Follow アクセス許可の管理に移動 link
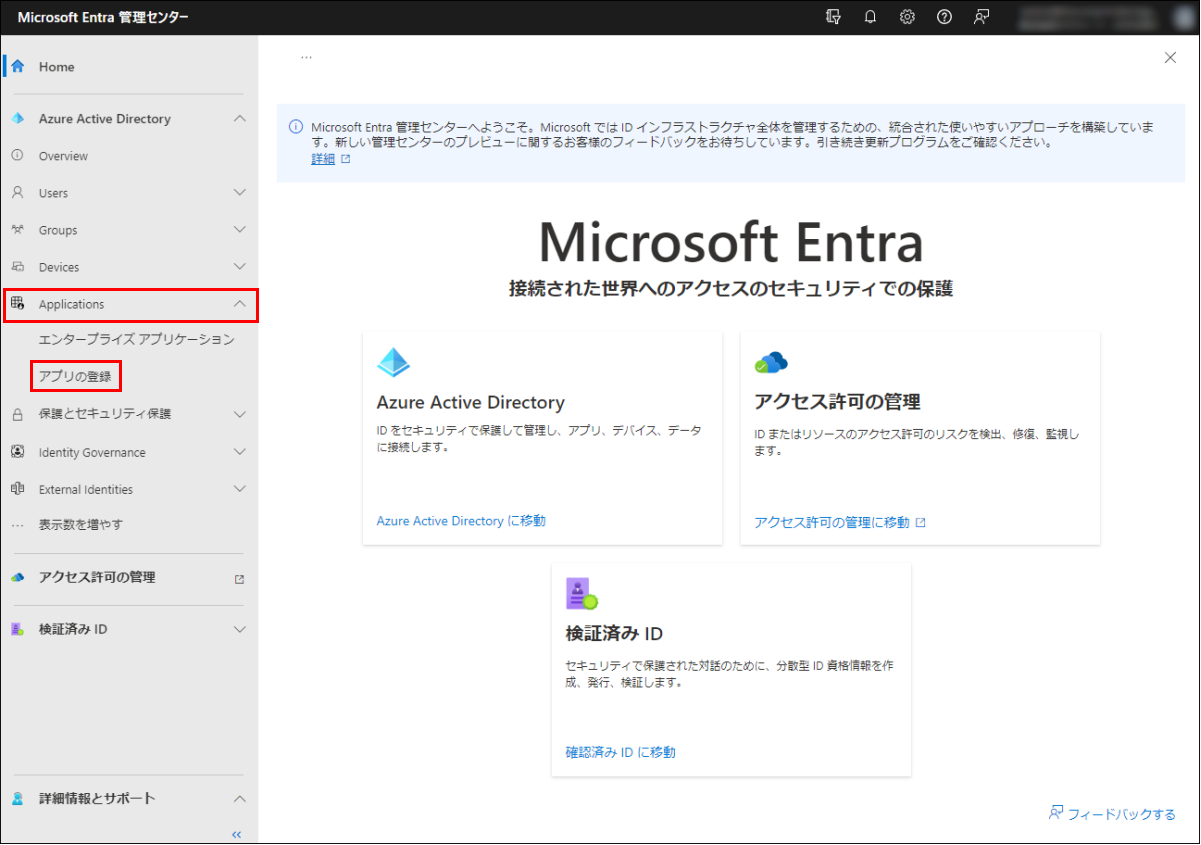Image resolution: width=1201 pixels, height=845 pixels. click(x=832, y=522)
